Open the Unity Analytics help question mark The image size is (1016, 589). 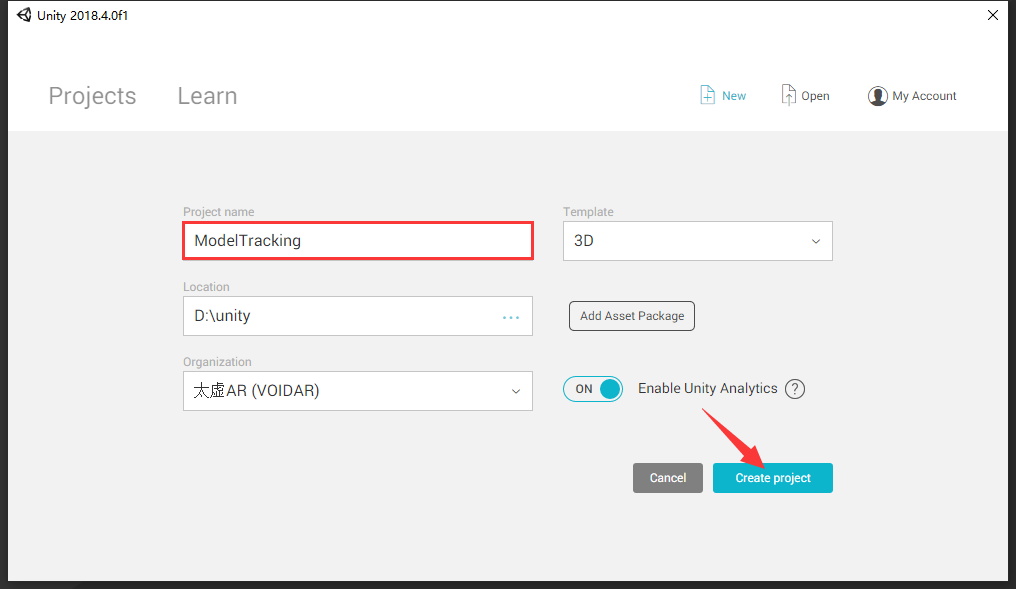click(x=795, y=389)
